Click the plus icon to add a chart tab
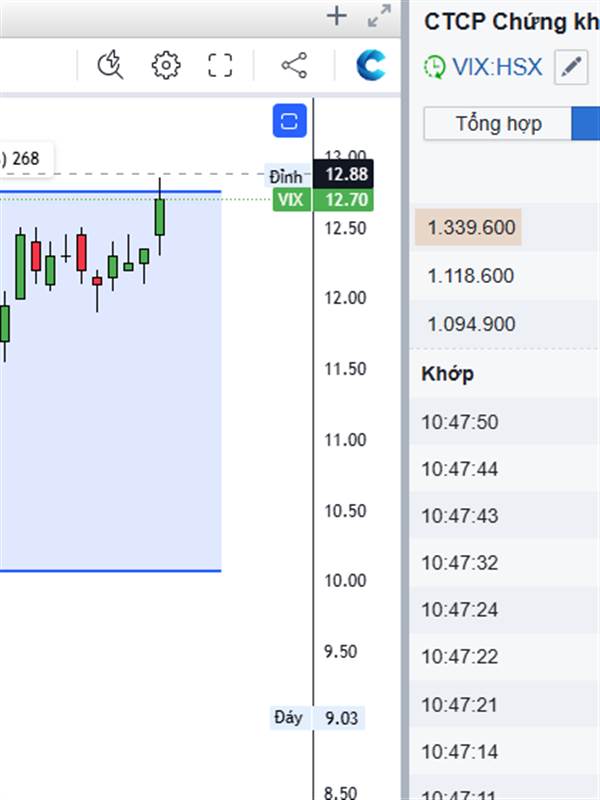The height and width of the screenshot is (800, 600). tap(337, 16)
